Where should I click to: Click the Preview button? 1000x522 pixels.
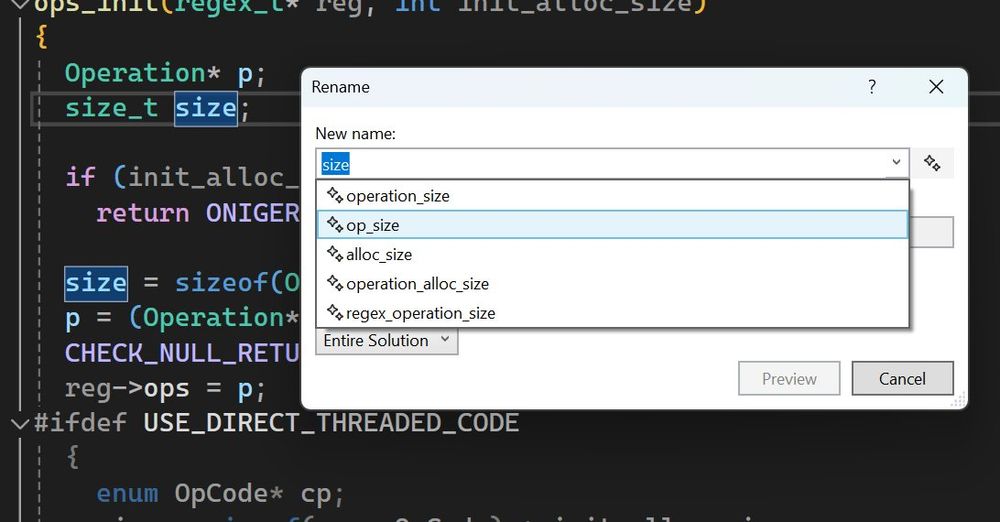tap(789, 378)
